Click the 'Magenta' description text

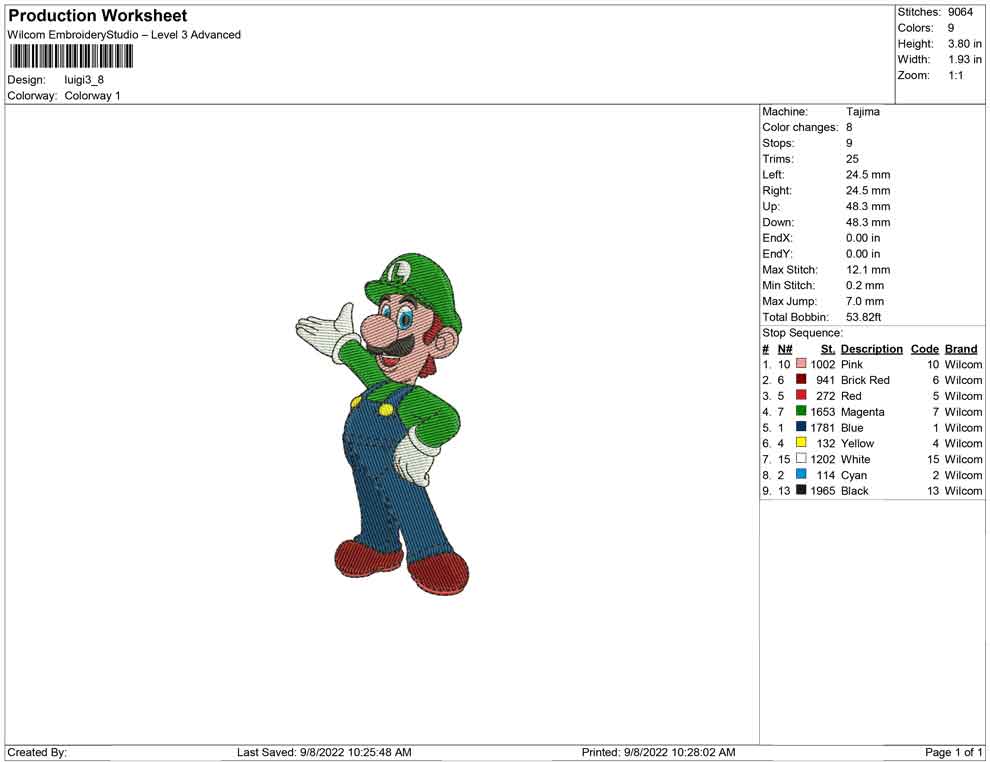(x=862, y=412)
